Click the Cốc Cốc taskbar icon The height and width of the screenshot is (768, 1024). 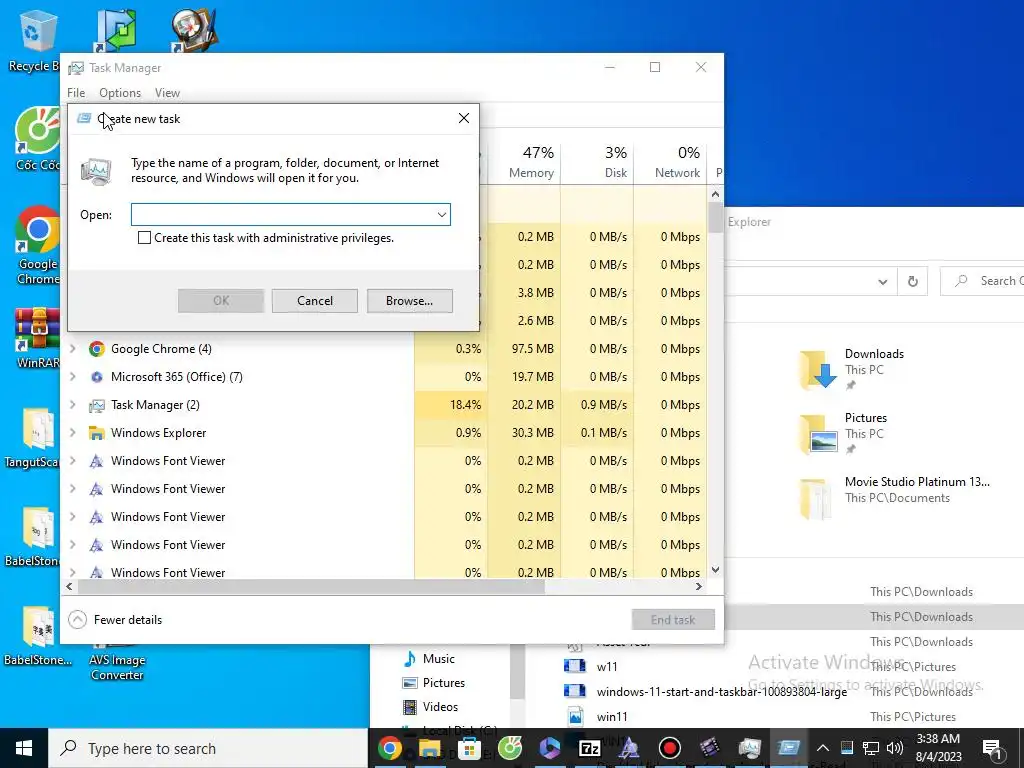click(x=509, y=748)
